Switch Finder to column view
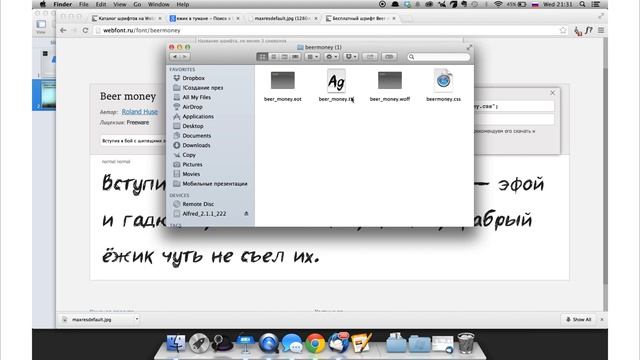 click(284, 57)
